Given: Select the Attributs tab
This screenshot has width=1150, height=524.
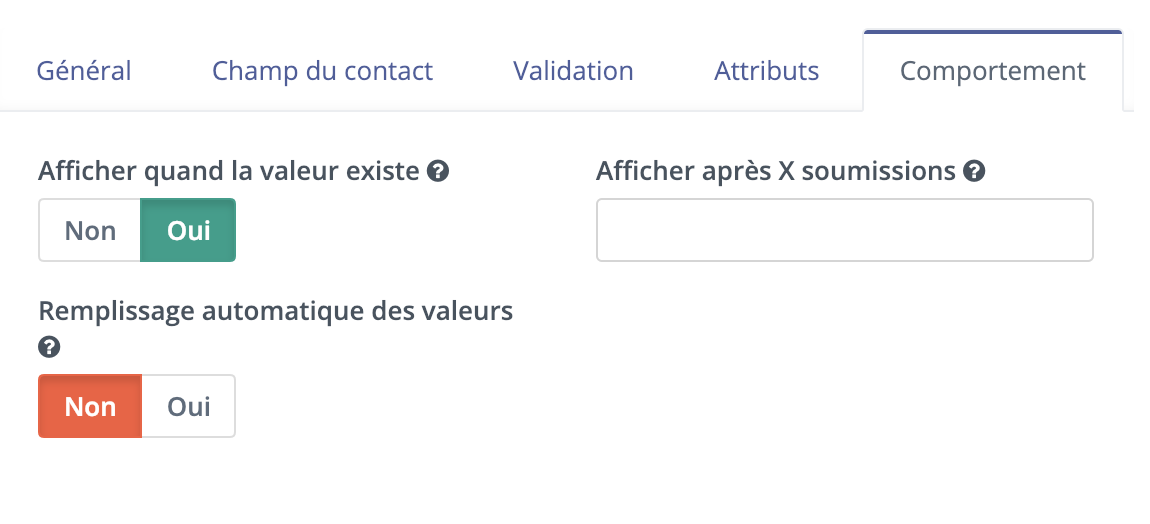Looking at the screenshot, I should point(766,71).
